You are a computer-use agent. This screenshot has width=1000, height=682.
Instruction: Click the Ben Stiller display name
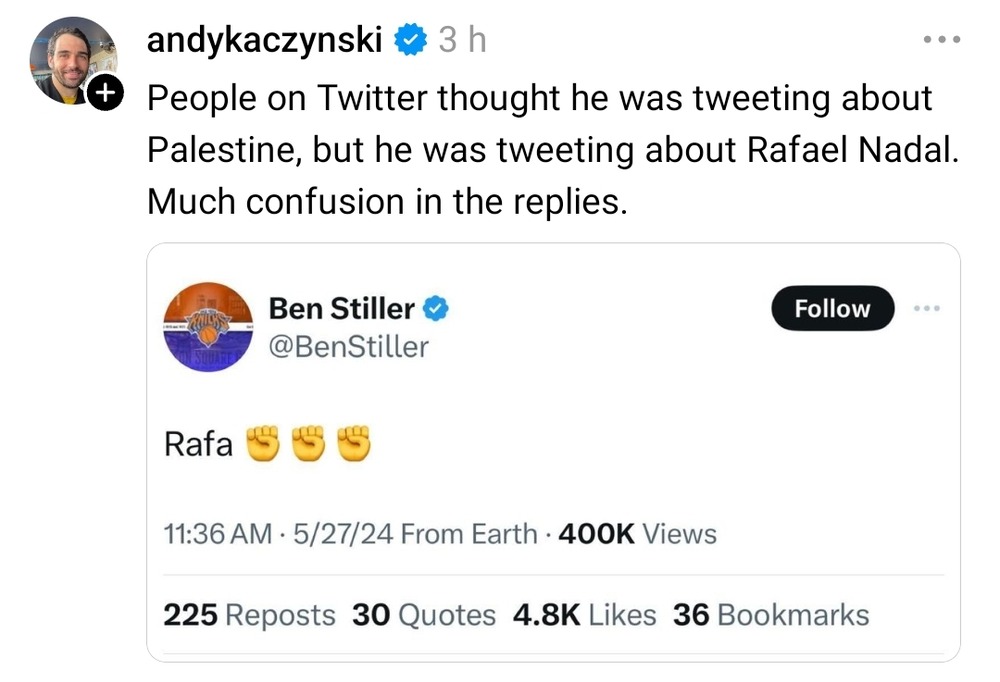click(x=341, y=309)
